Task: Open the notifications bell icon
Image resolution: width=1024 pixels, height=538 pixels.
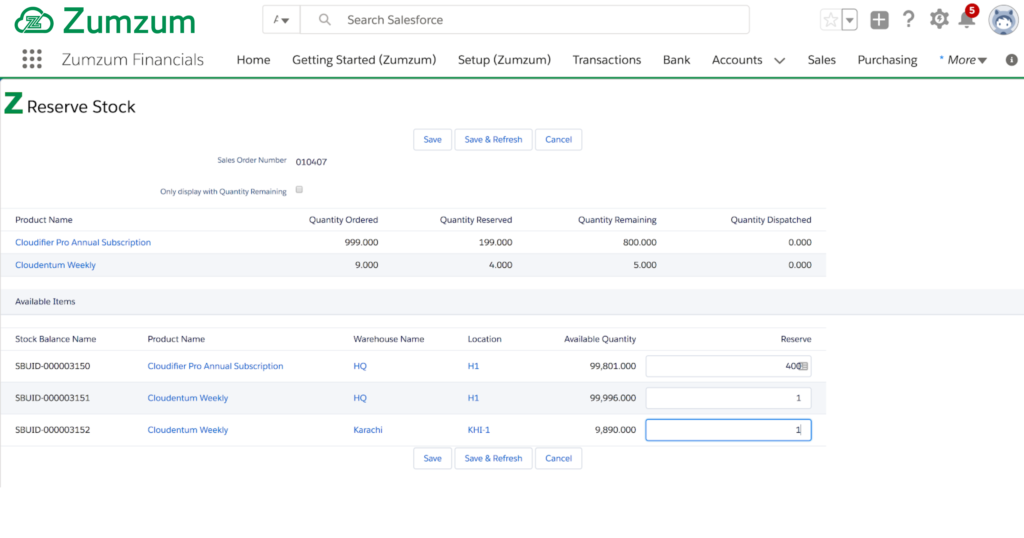Action: pyautogui.click(x=967, y=20)
